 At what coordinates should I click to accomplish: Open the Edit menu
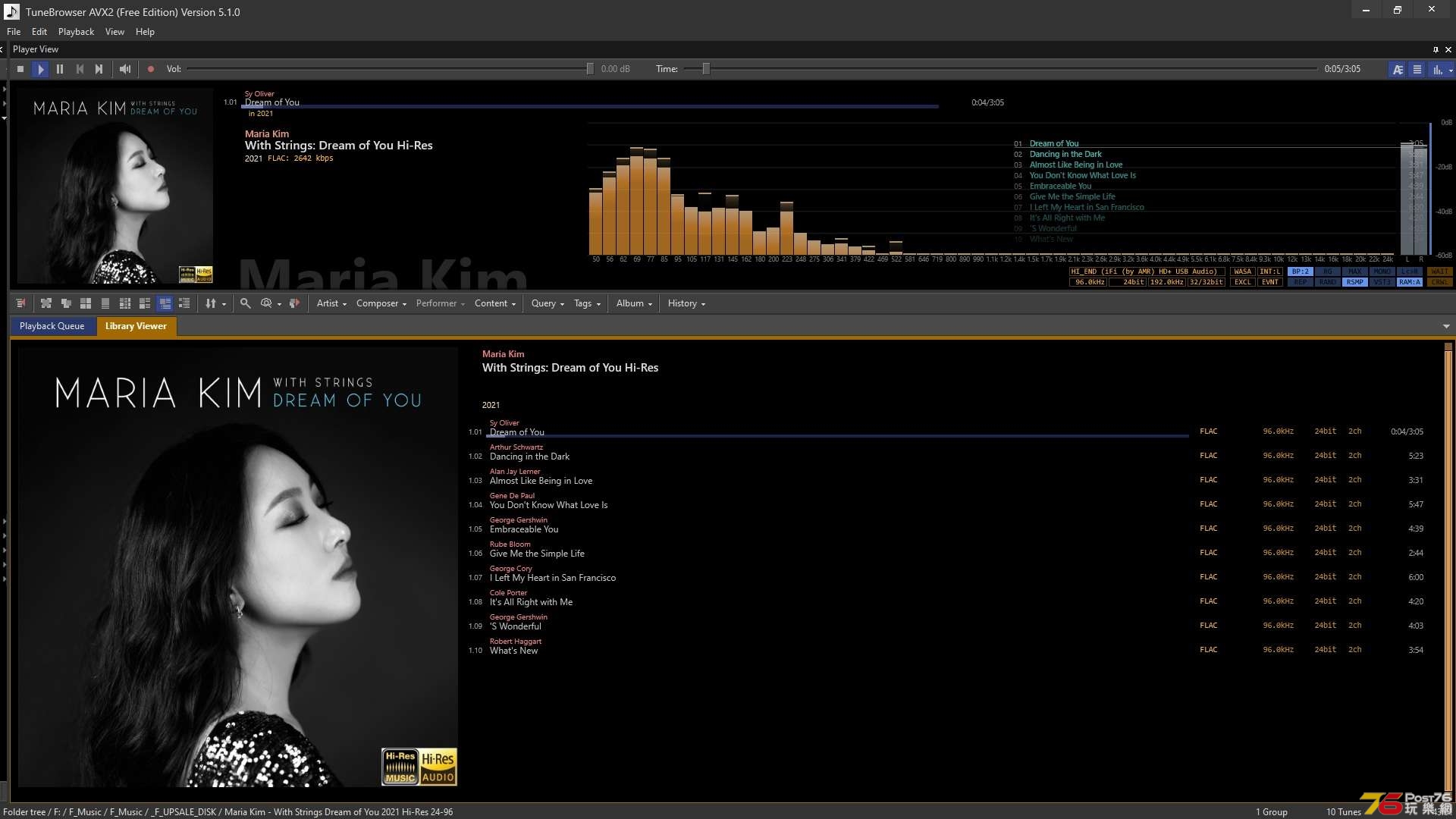(39, 32)
